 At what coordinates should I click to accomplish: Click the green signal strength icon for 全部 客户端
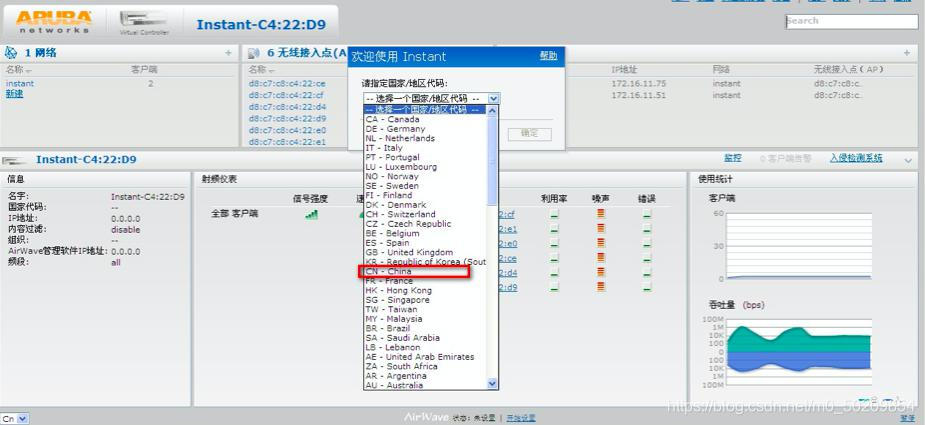(311, 214)
